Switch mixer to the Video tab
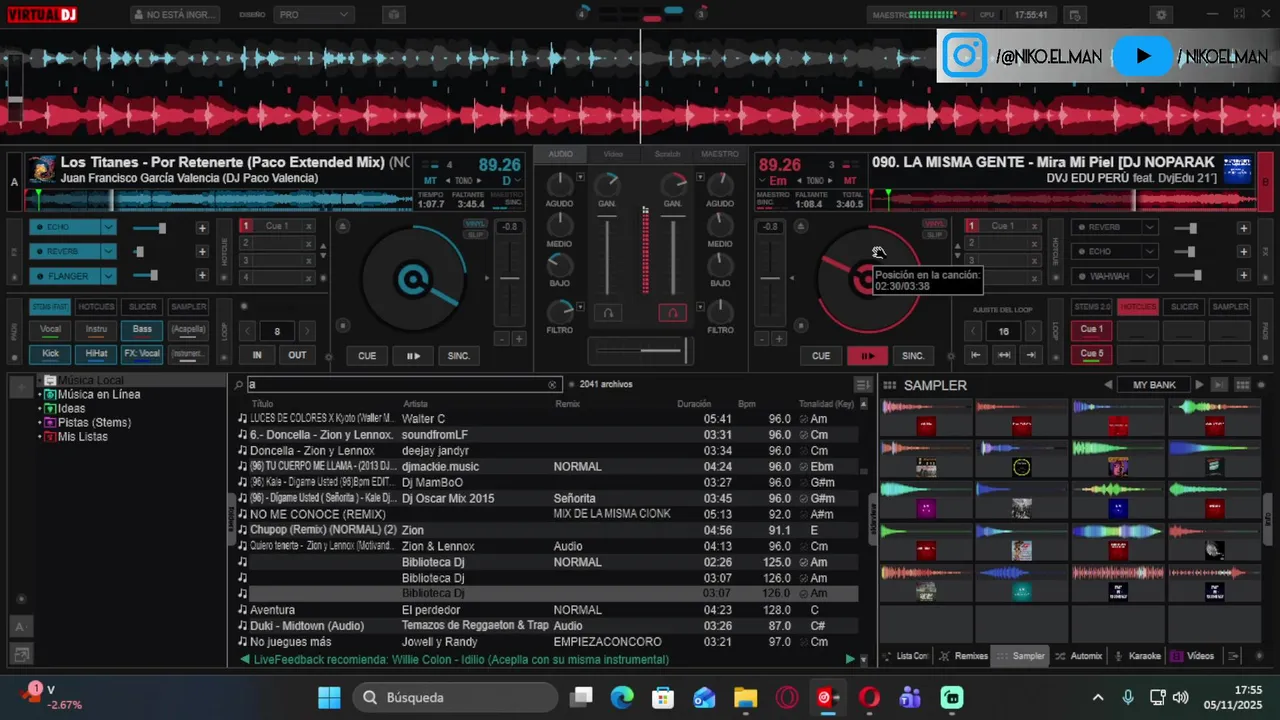 coord(613,154)
